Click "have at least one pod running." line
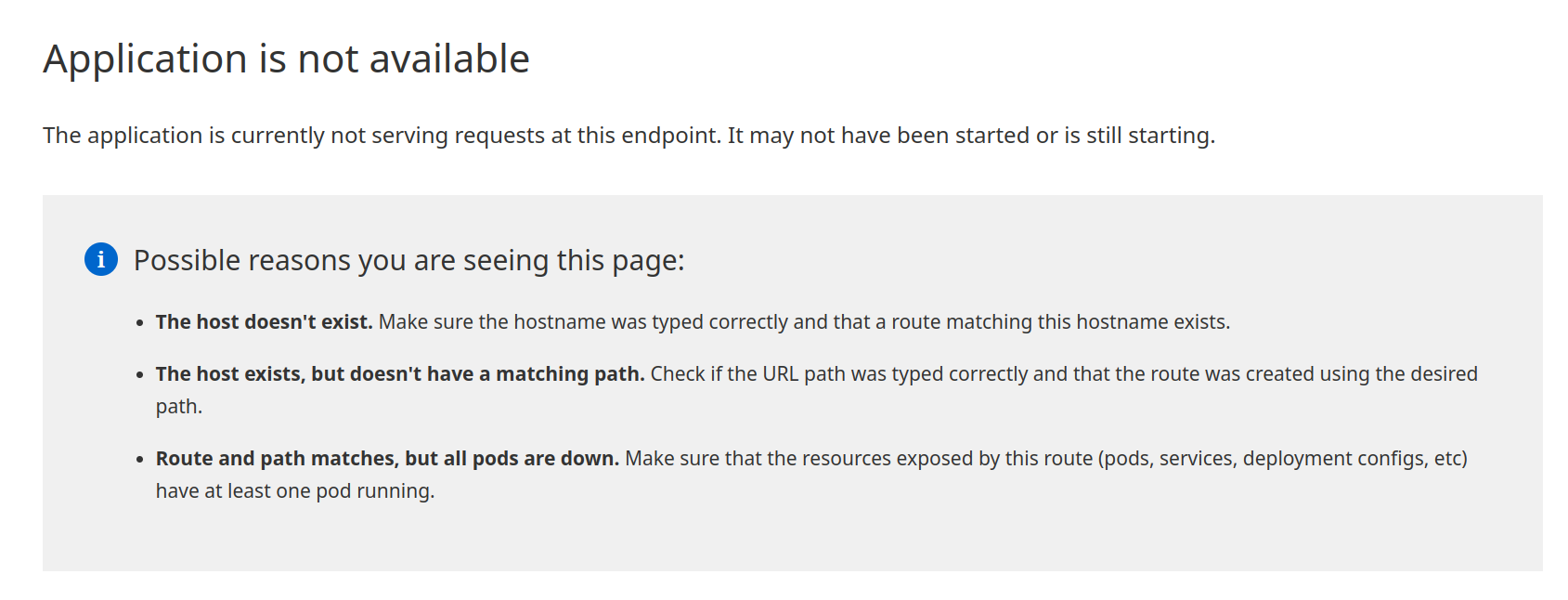1568x600 pixels. (294, 491)
